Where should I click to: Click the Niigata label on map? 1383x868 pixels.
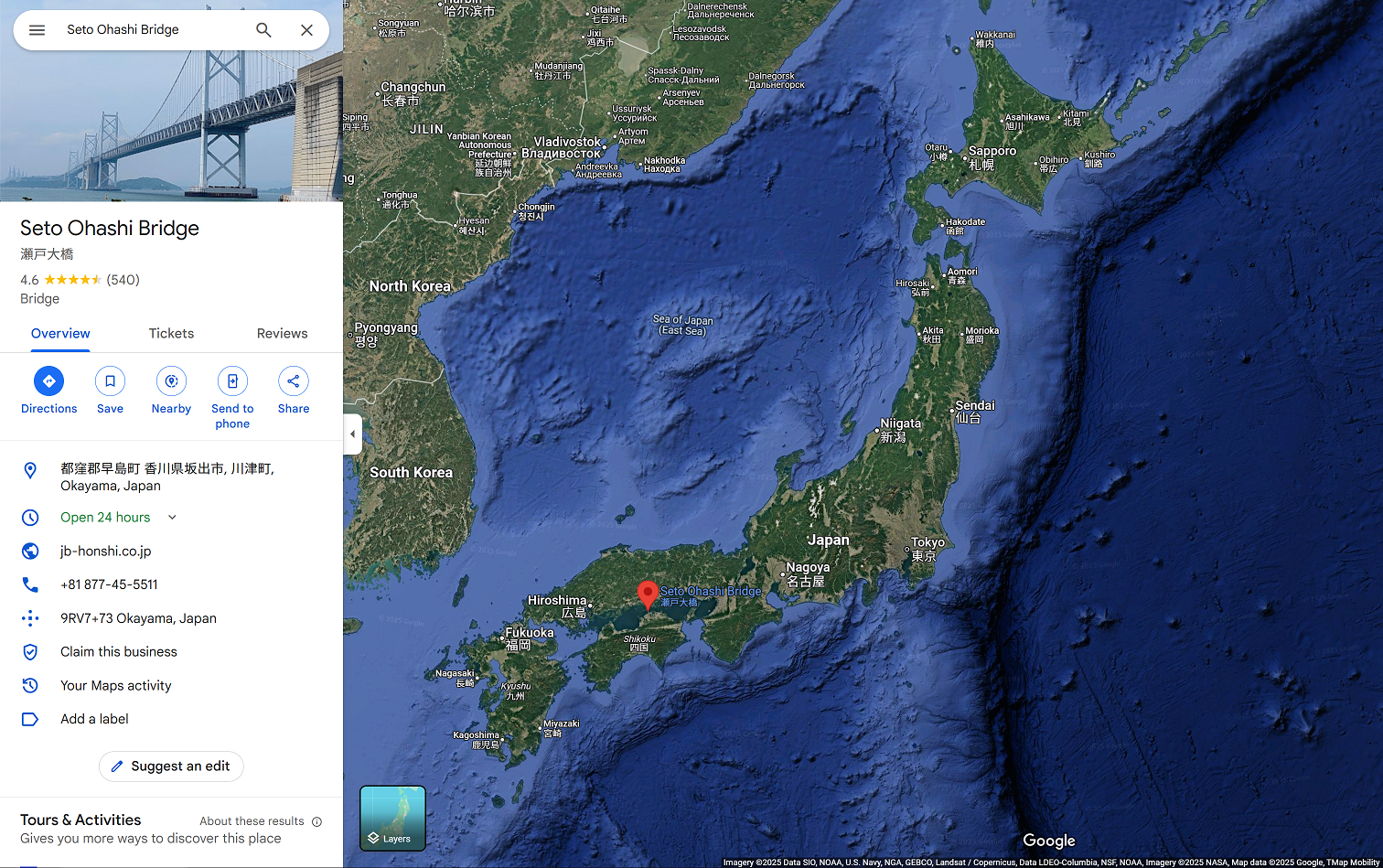click(x=901, y=430)
